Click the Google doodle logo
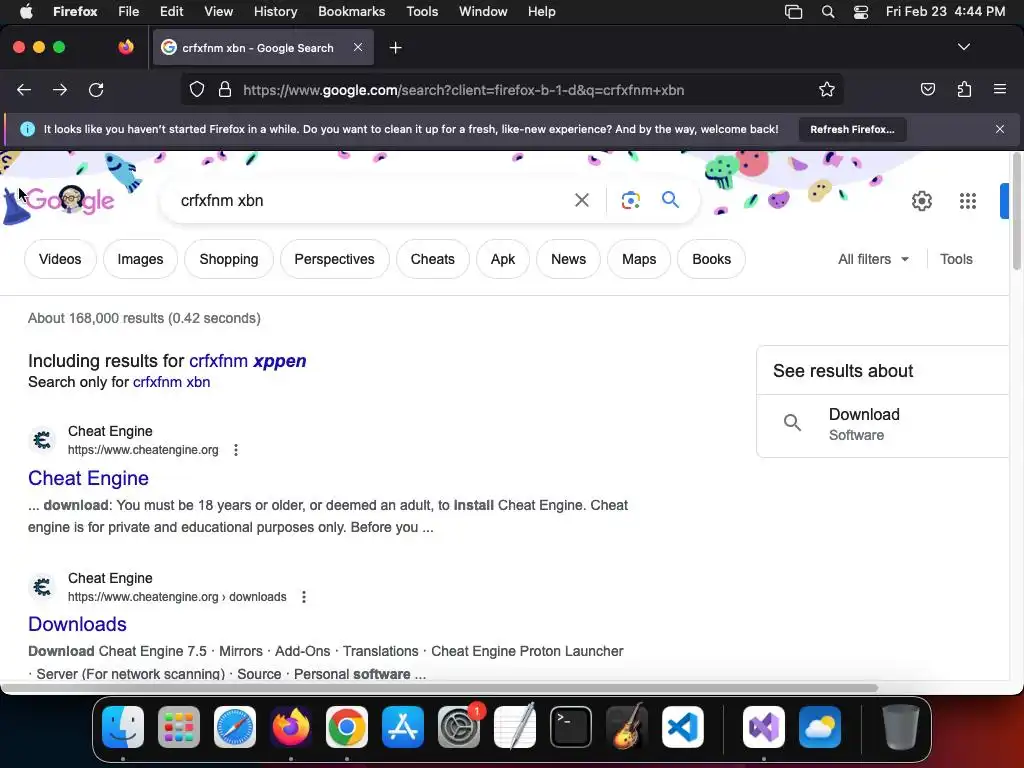 click(x=70, y=200)
